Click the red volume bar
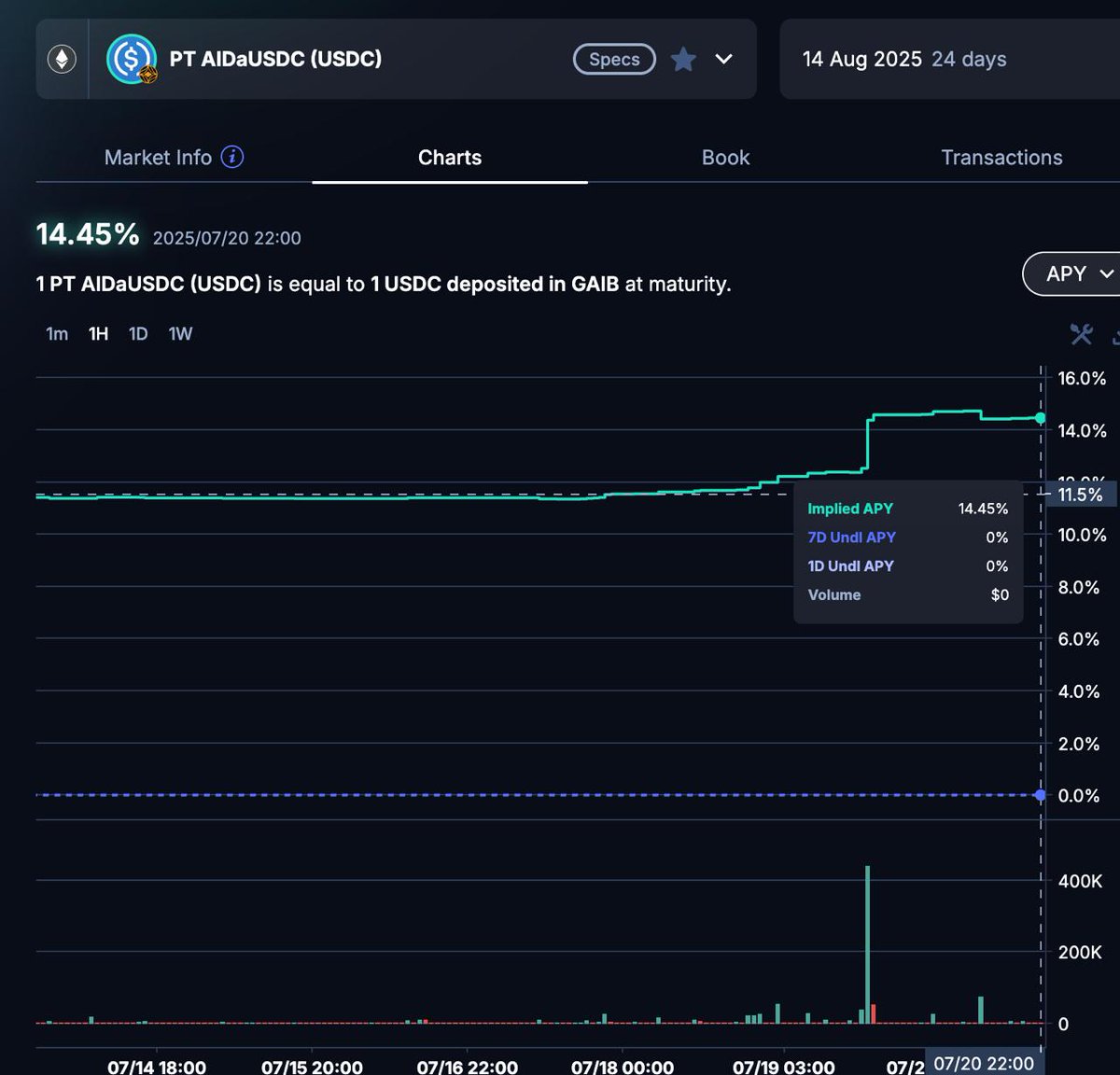 coord(874,1013)
